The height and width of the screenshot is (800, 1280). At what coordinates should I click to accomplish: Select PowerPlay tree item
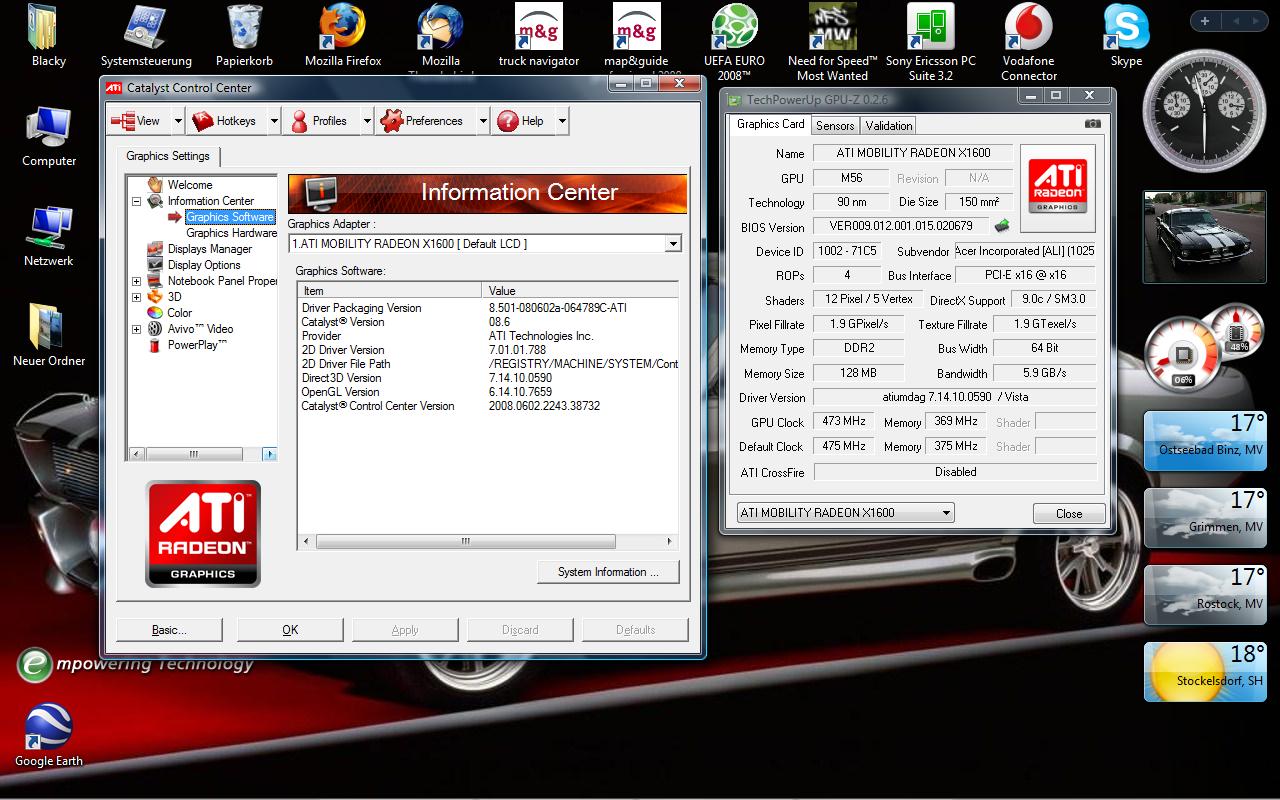(x=197, y=345)
